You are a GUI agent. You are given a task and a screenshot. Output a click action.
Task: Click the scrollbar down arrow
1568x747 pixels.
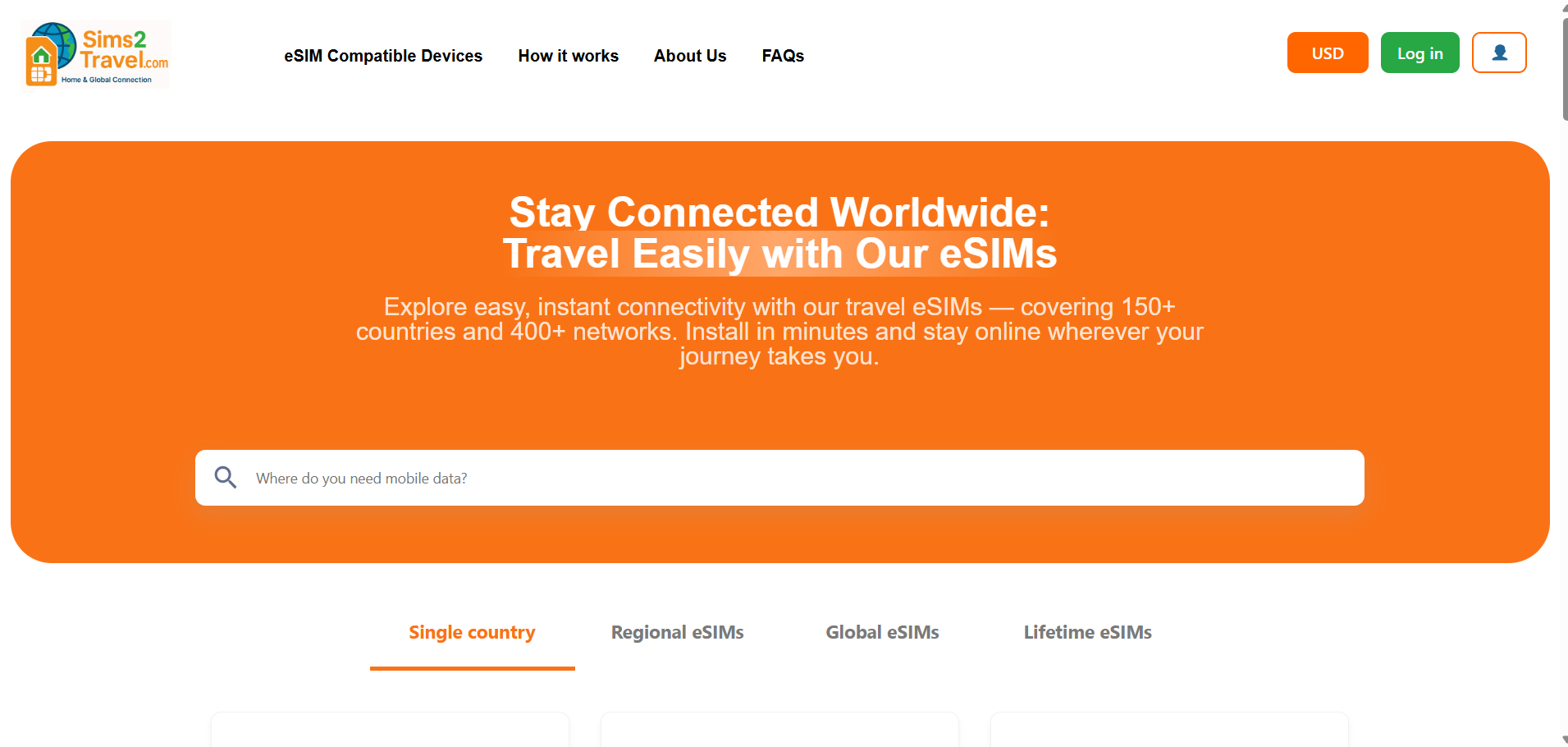click(x=1564, y=740)
